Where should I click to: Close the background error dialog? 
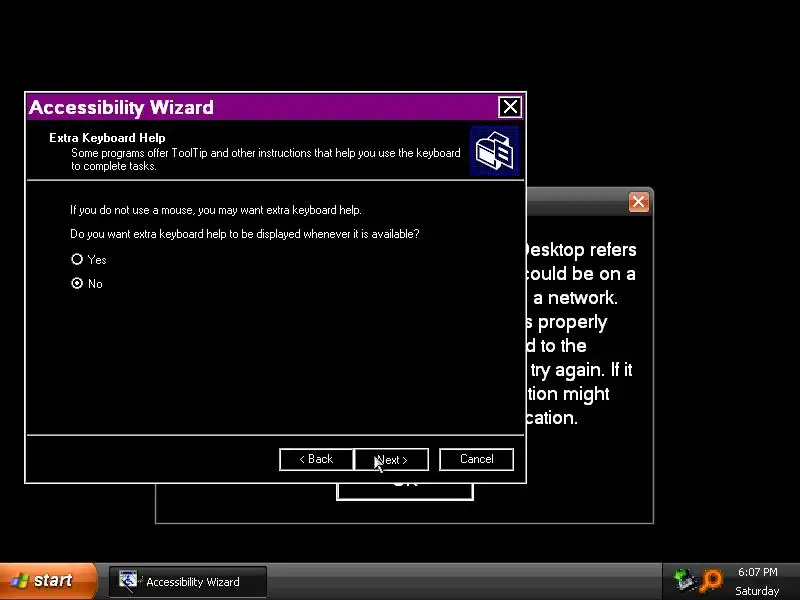point(638,202)
